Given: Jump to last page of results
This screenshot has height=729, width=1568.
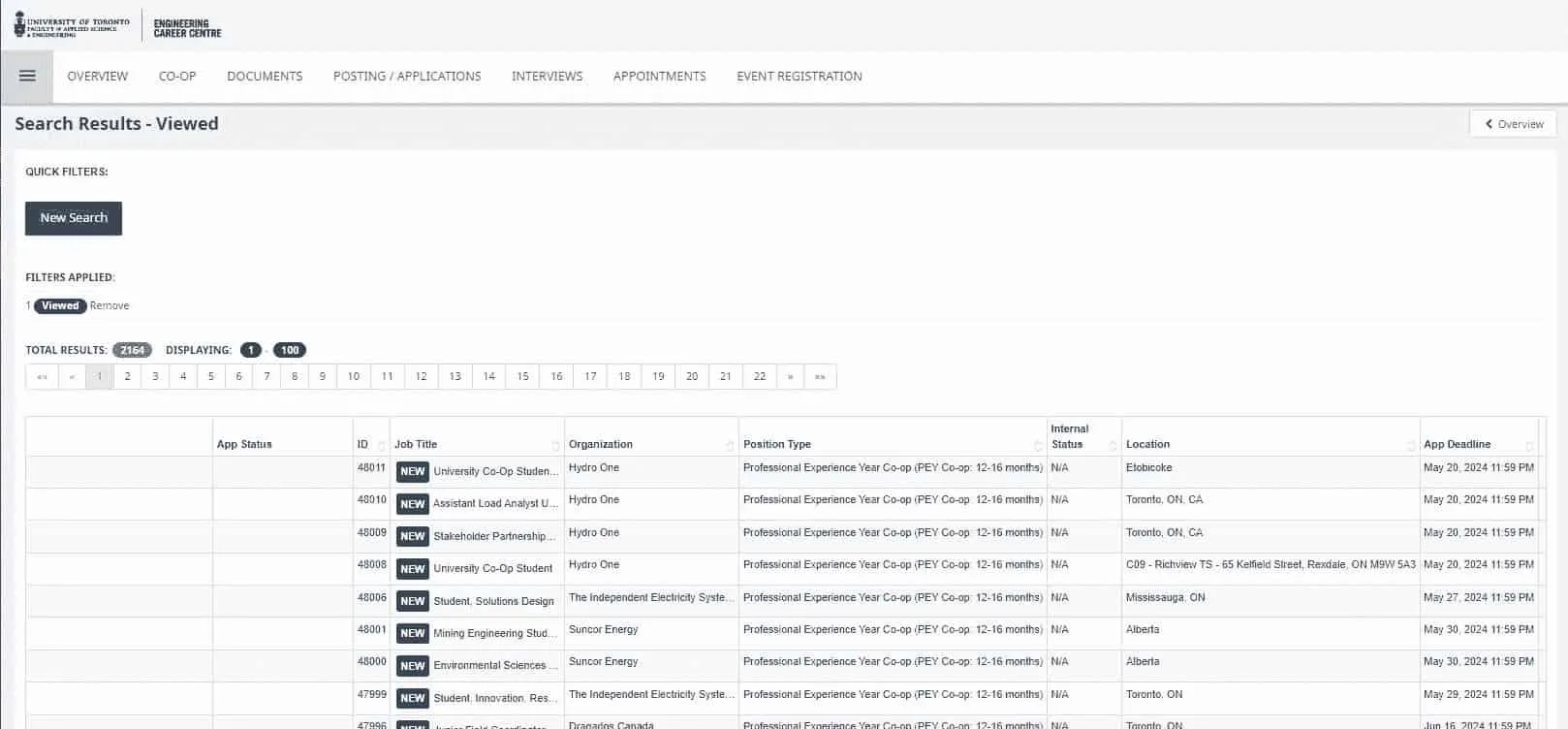Looking at the screenshot, I should coord(820,376).
